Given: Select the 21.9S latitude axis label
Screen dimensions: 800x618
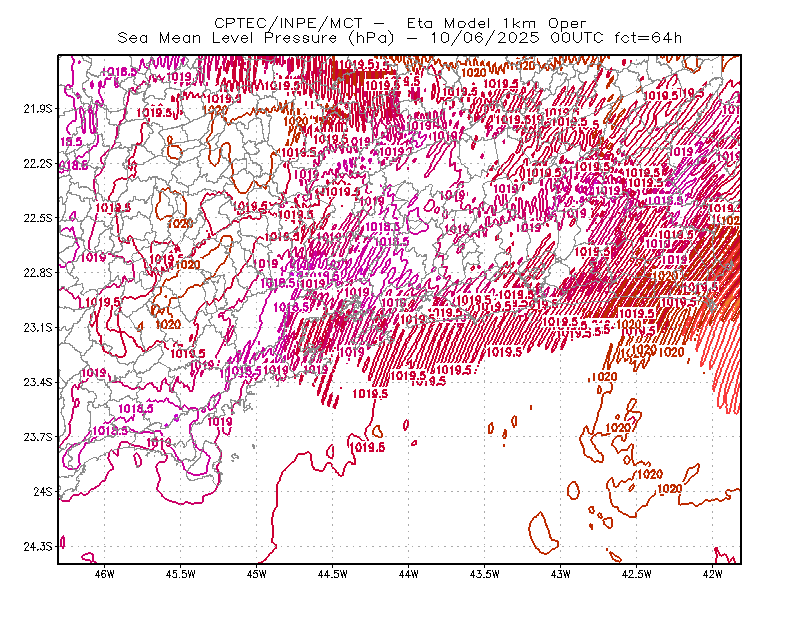Looking at the screenshot, I should tap(38, 109).
